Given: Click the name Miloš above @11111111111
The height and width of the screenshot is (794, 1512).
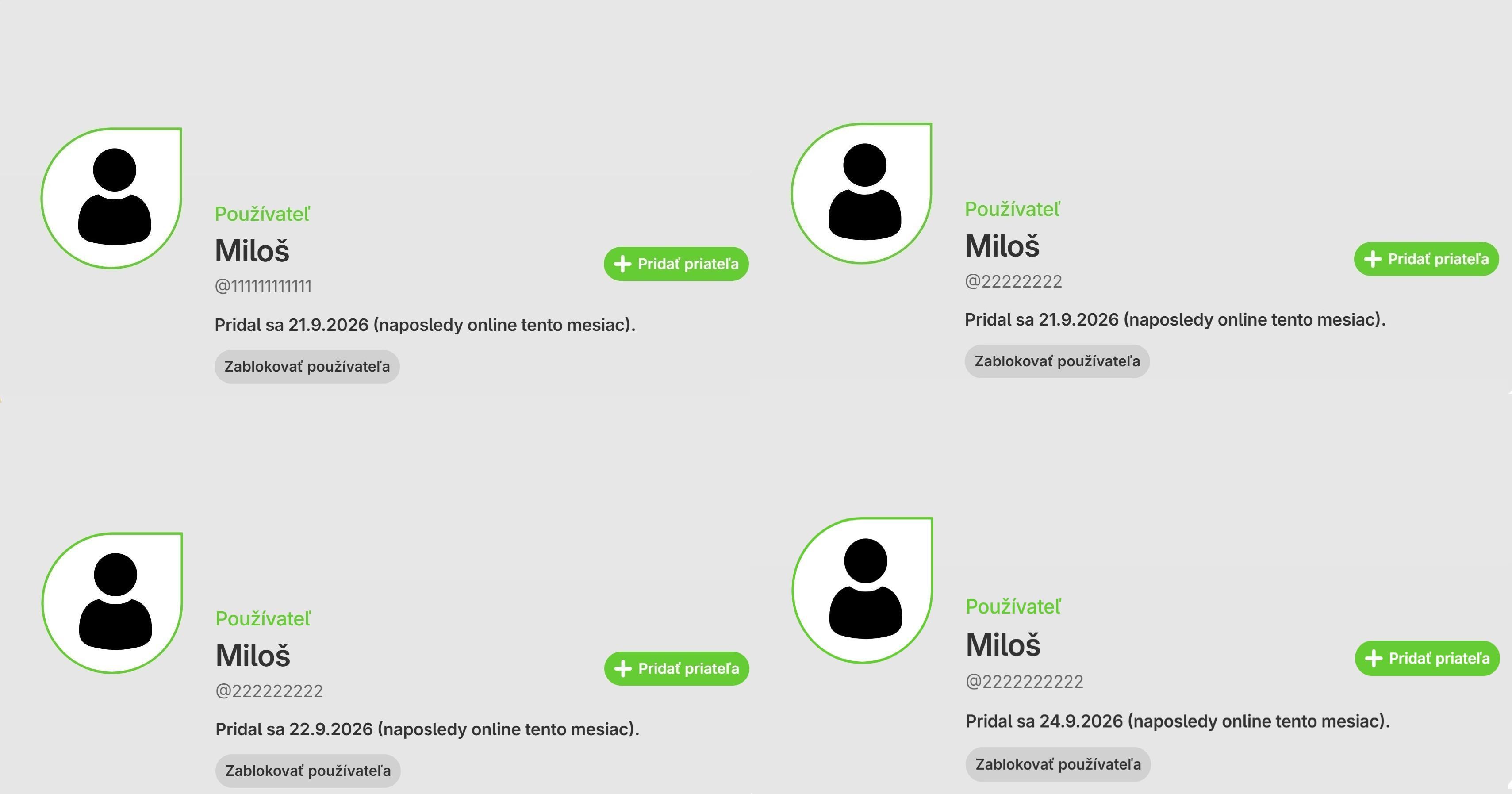Looking at the screenshot, I should tap(252, 251).
